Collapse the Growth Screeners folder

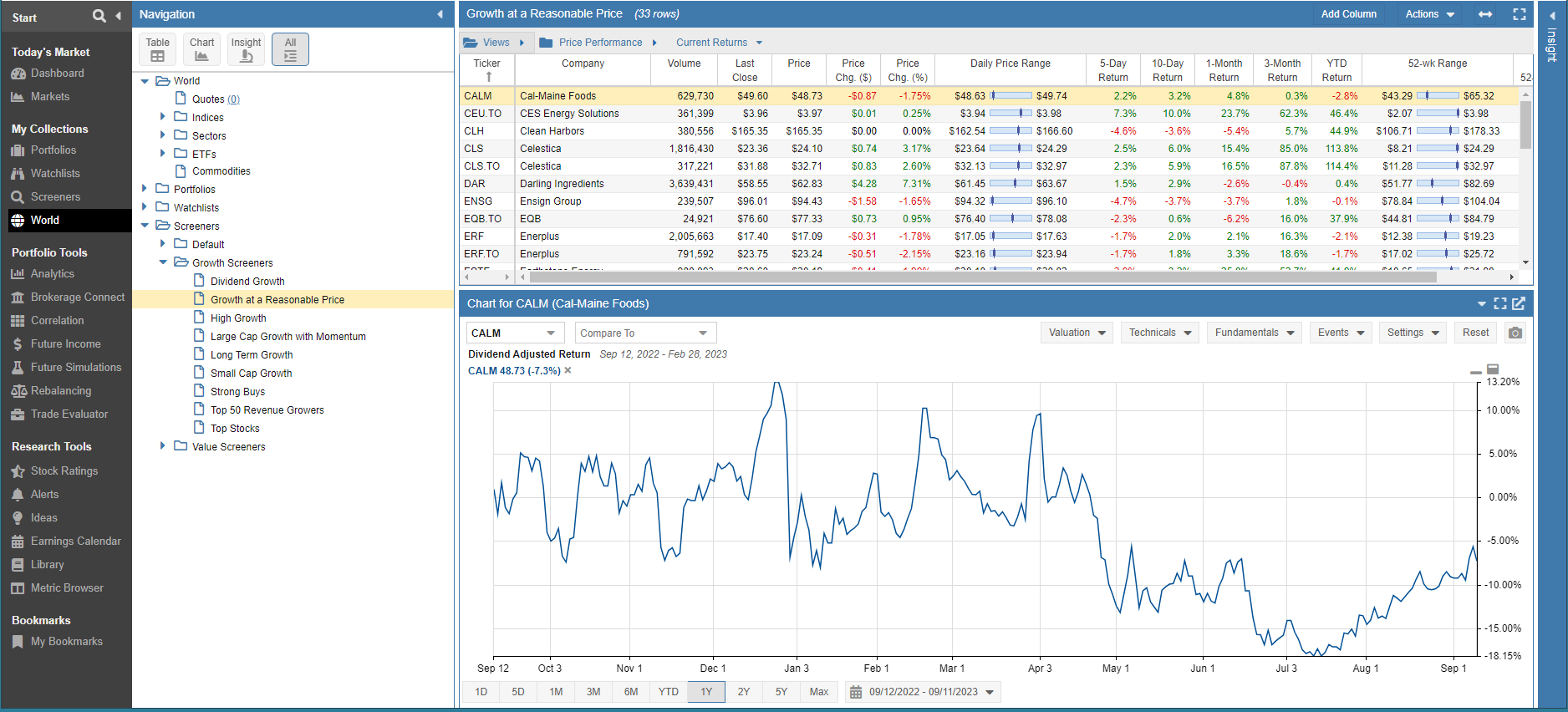(163, 262)
